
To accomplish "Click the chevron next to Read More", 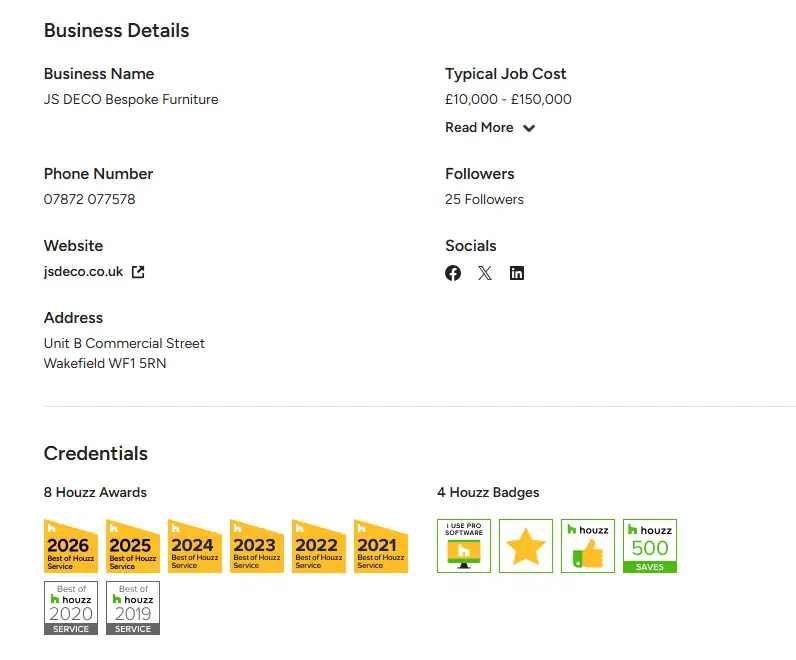I will (529, 128).
